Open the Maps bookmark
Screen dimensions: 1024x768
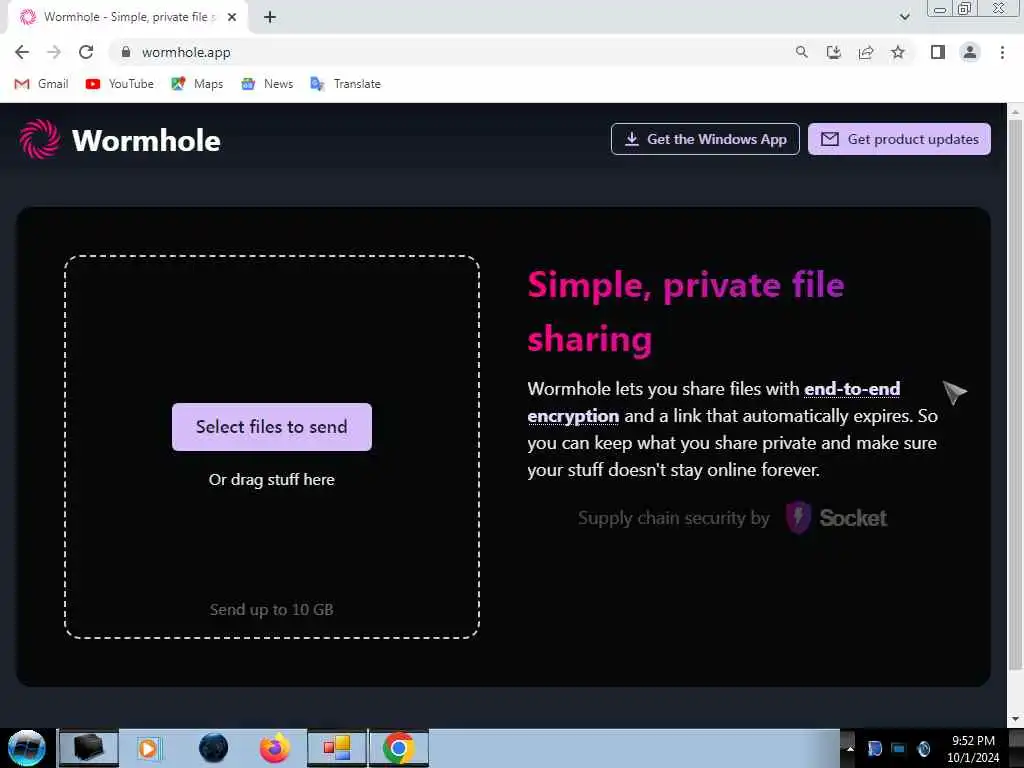(197, 84)
